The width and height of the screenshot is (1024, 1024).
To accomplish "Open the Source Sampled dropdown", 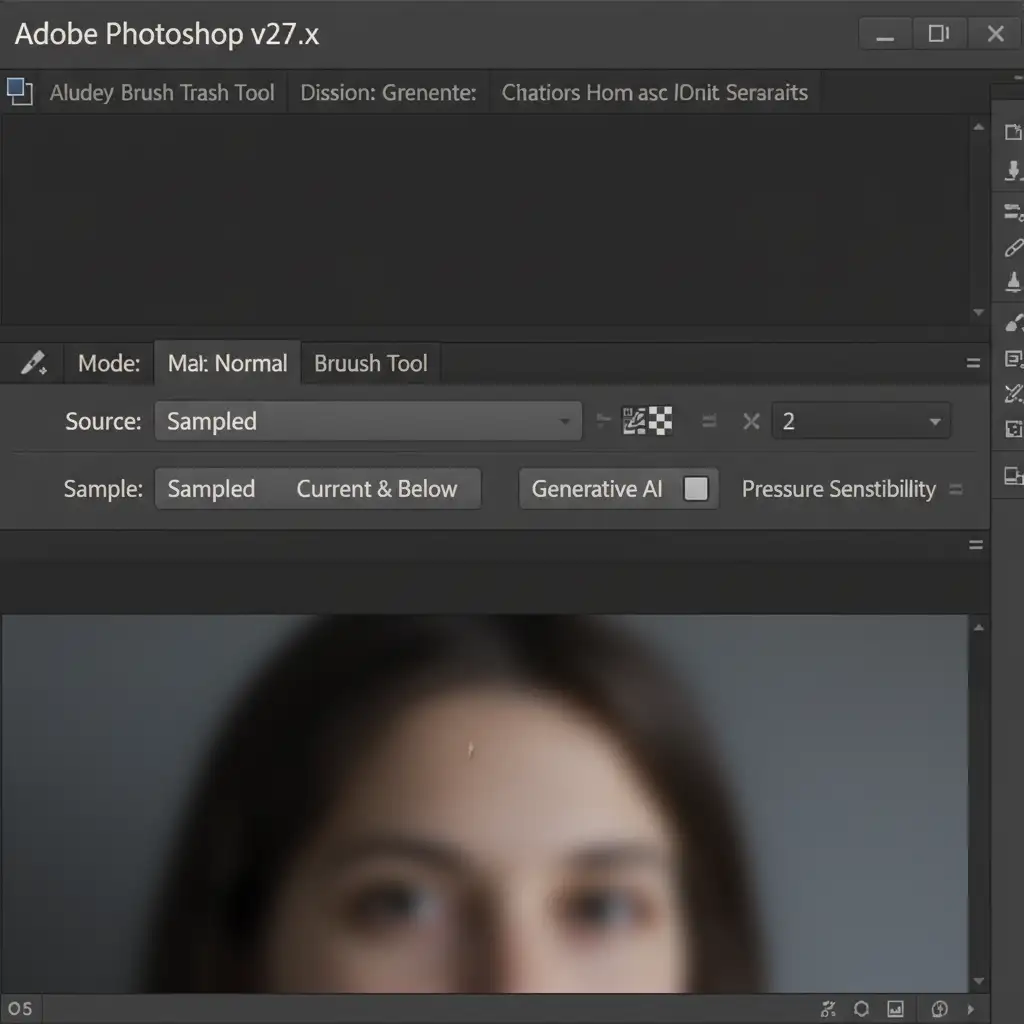I will (x=367, y=421).
